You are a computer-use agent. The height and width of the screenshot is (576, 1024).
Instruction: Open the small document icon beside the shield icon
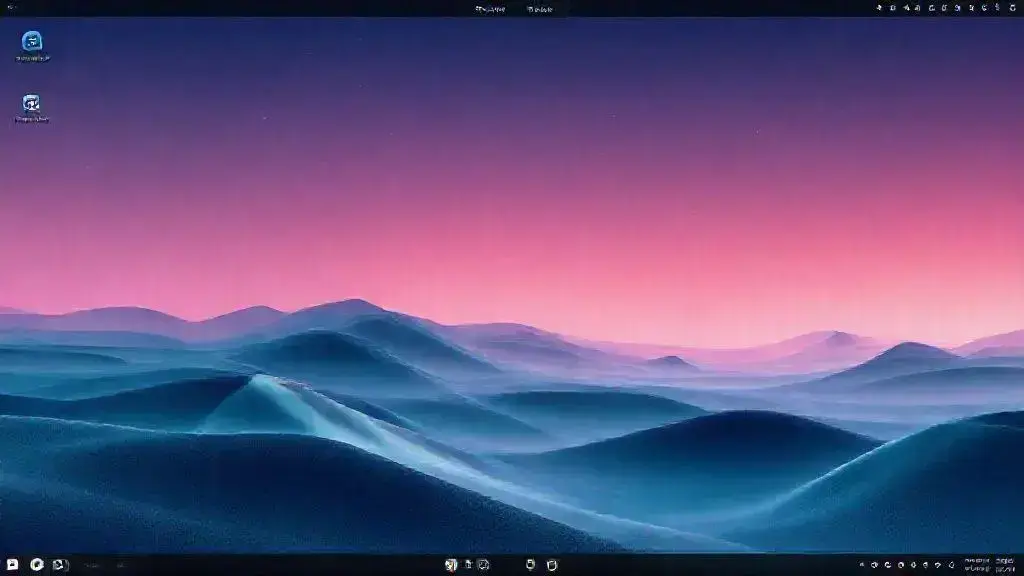click(x=468, y=564)
